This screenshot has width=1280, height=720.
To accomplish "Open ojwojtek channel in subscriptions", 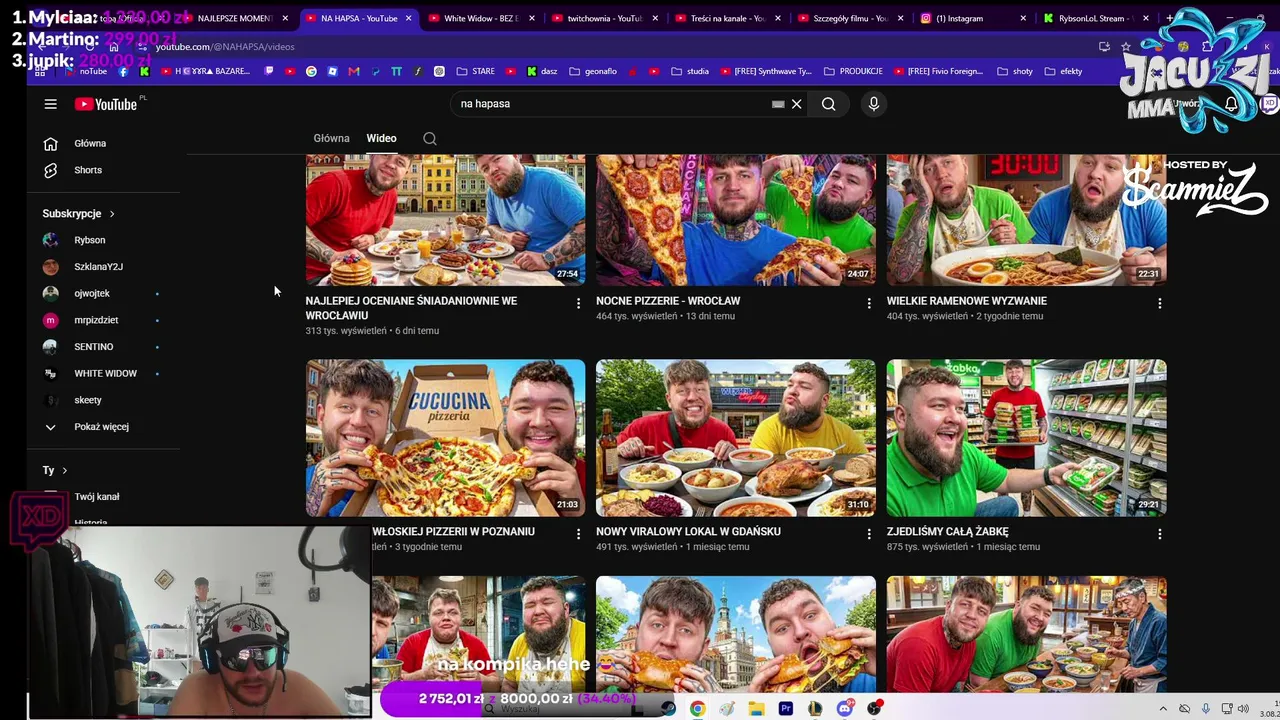I will (92, 294).
